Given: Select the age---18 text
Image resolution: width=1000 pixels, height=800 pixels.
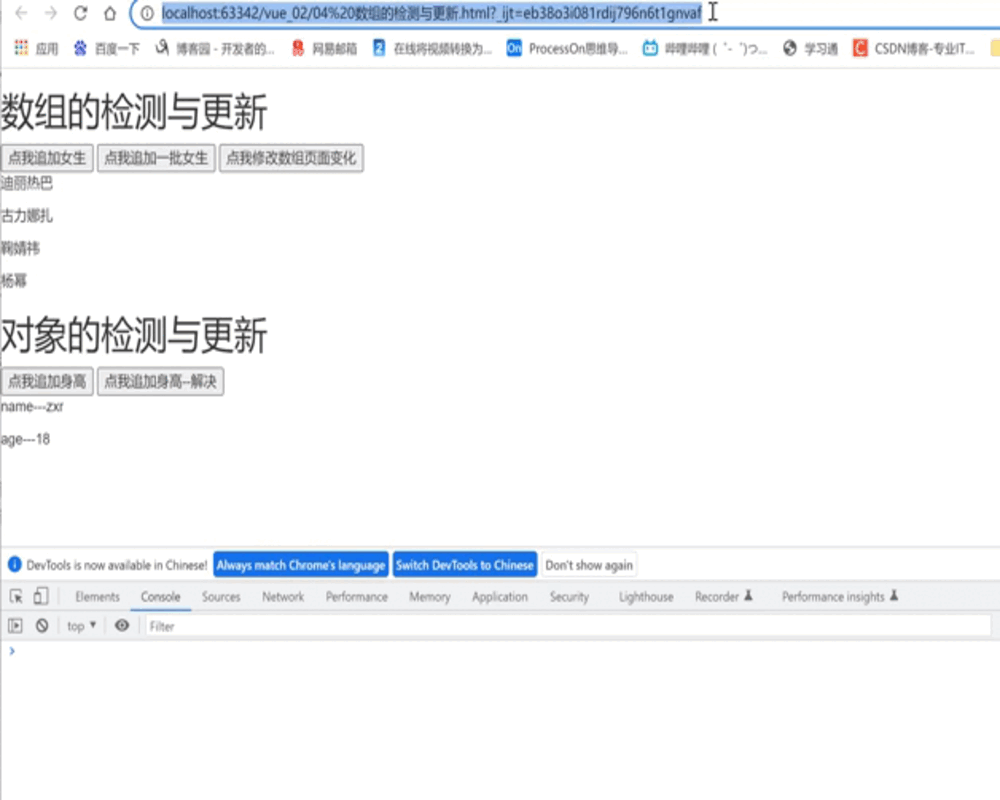Looking at the screenshot, I should [x=25, y=440].
